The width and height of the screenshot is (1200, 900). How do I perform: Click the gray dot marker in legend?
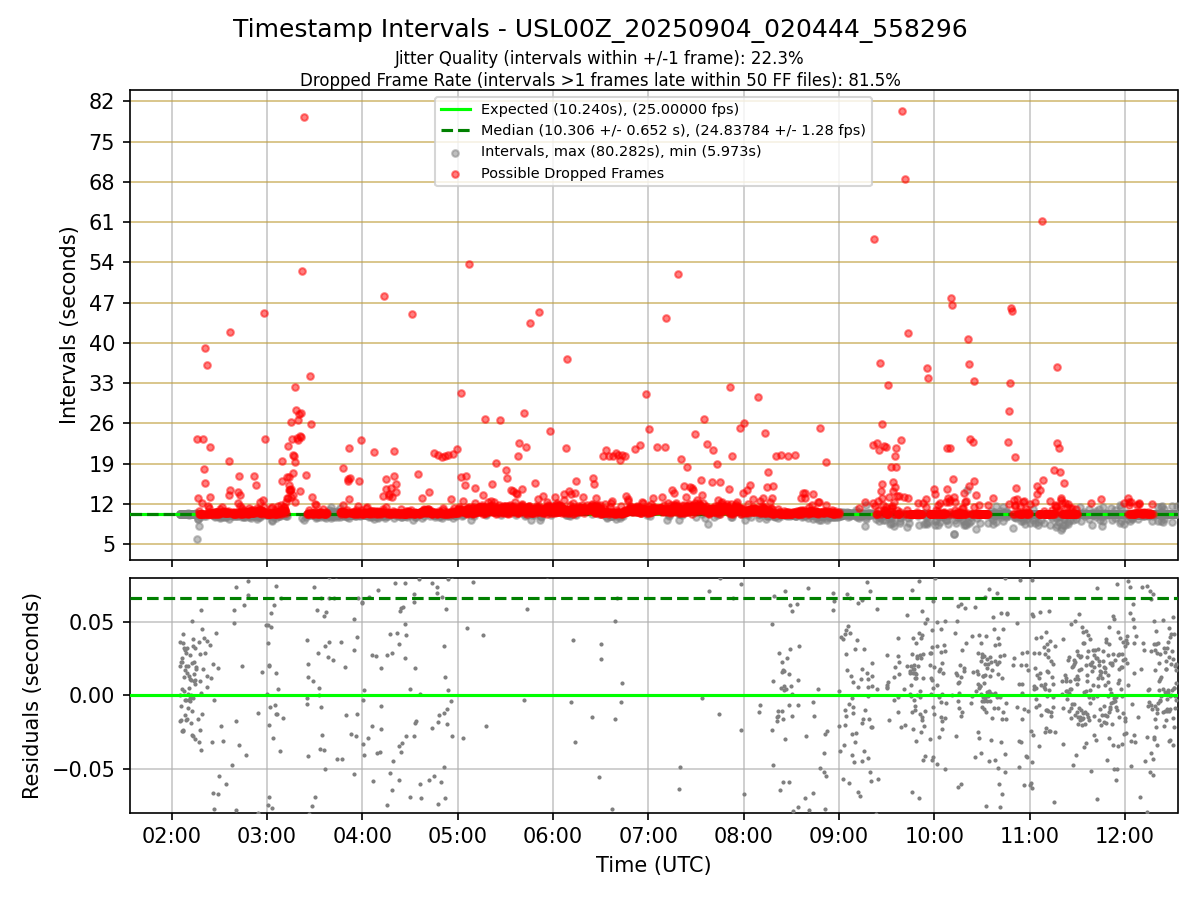[x=455, y=153]
